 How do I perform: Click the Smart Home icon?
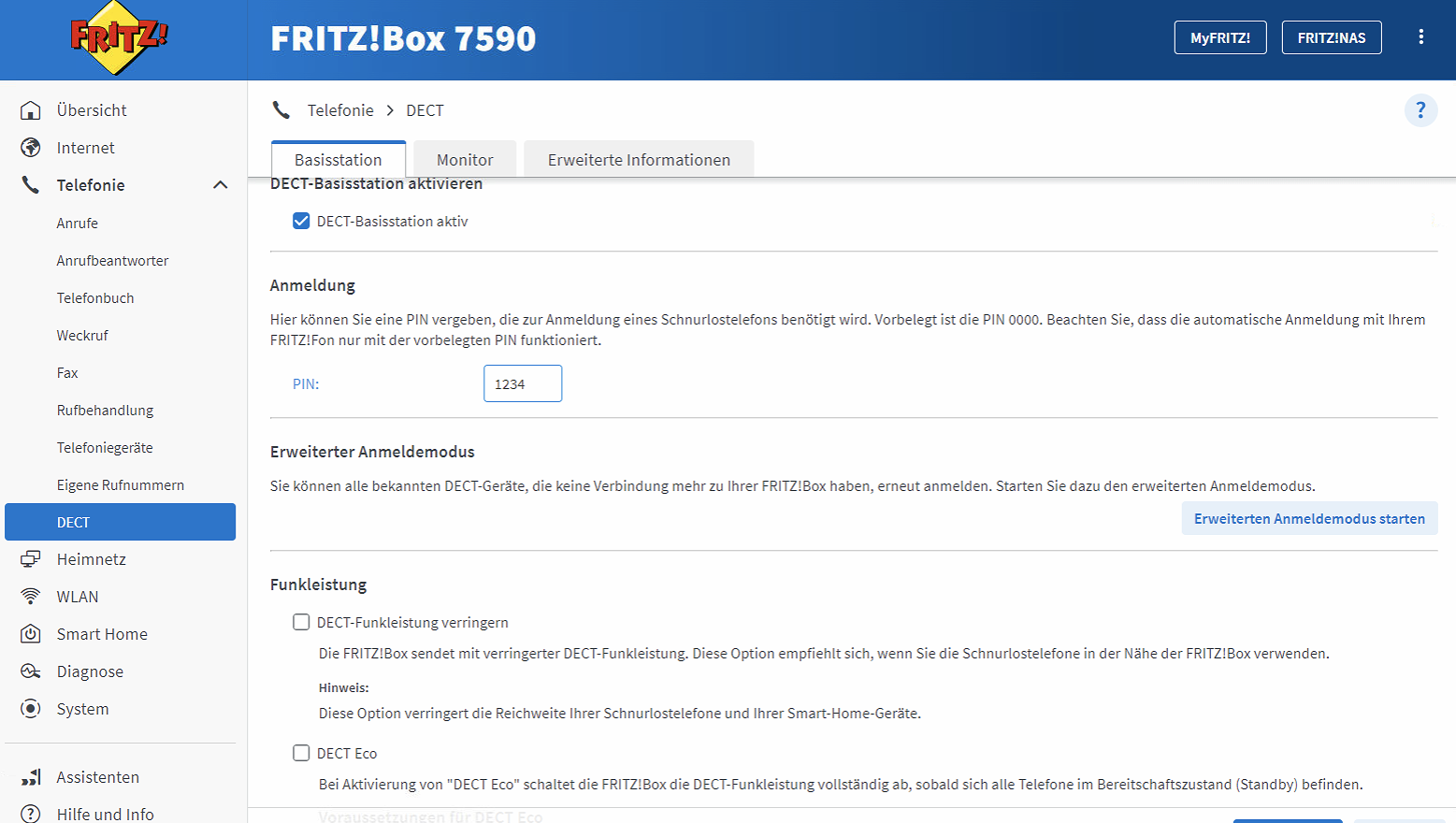click(x=31, y=634)
